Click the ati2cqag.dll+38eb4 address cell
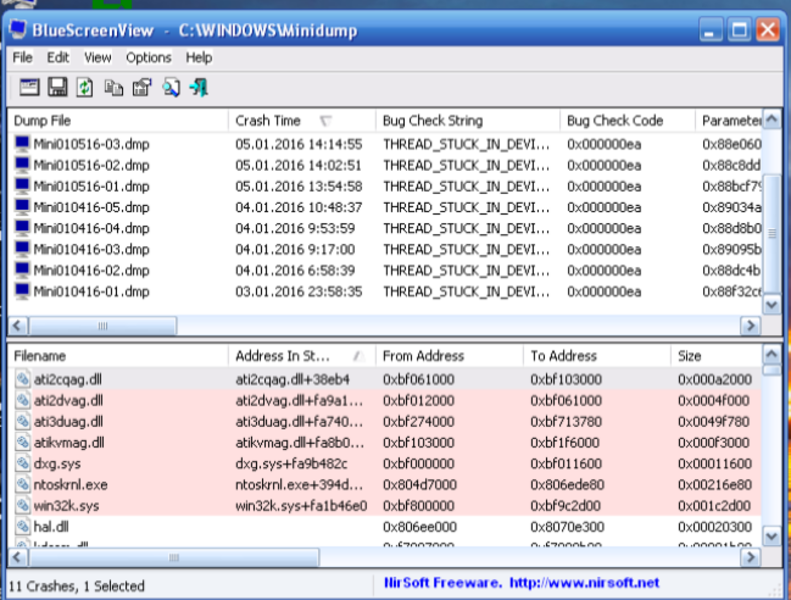The image size is (791, 600). pos(293,379)
